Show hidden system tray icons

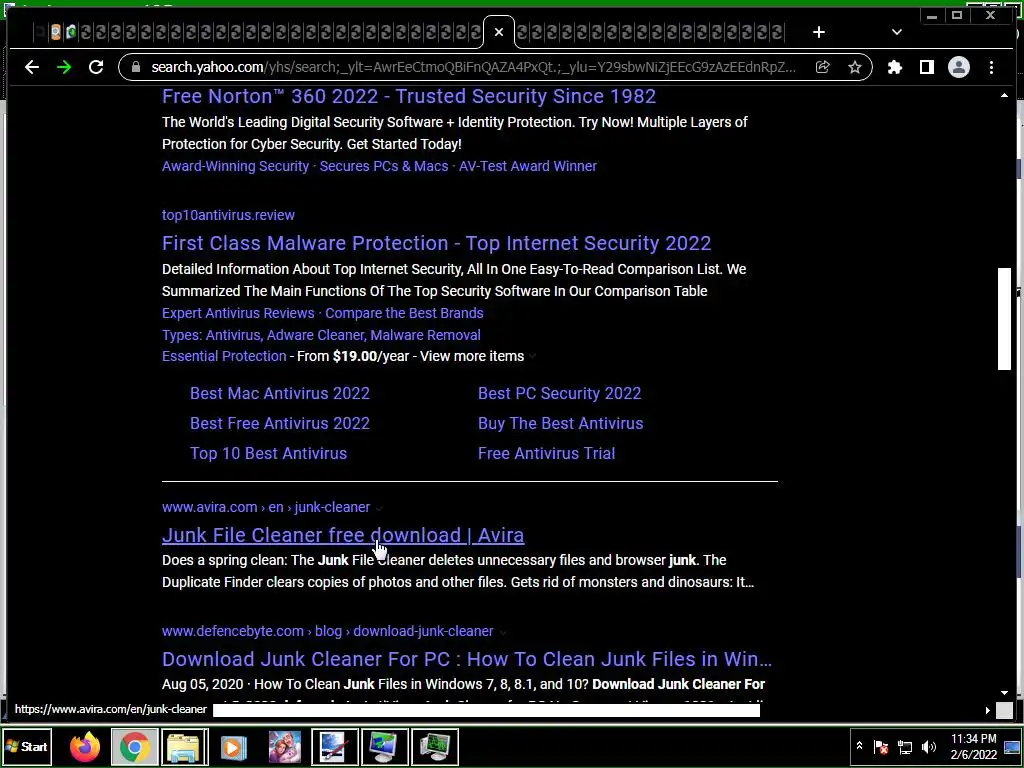coord(859,746)
